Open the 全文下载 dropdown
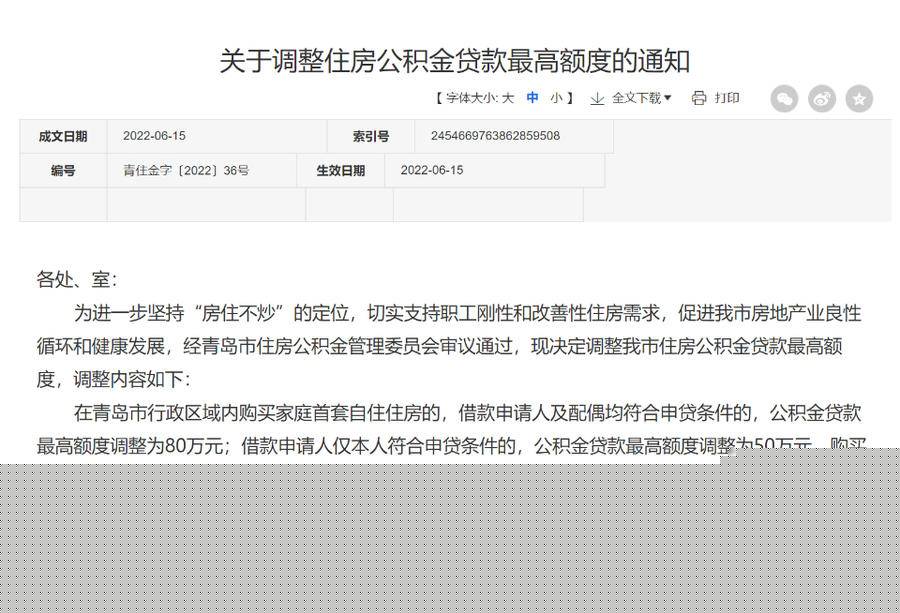This screenshot has height=613, width=900. coord(641,98)
